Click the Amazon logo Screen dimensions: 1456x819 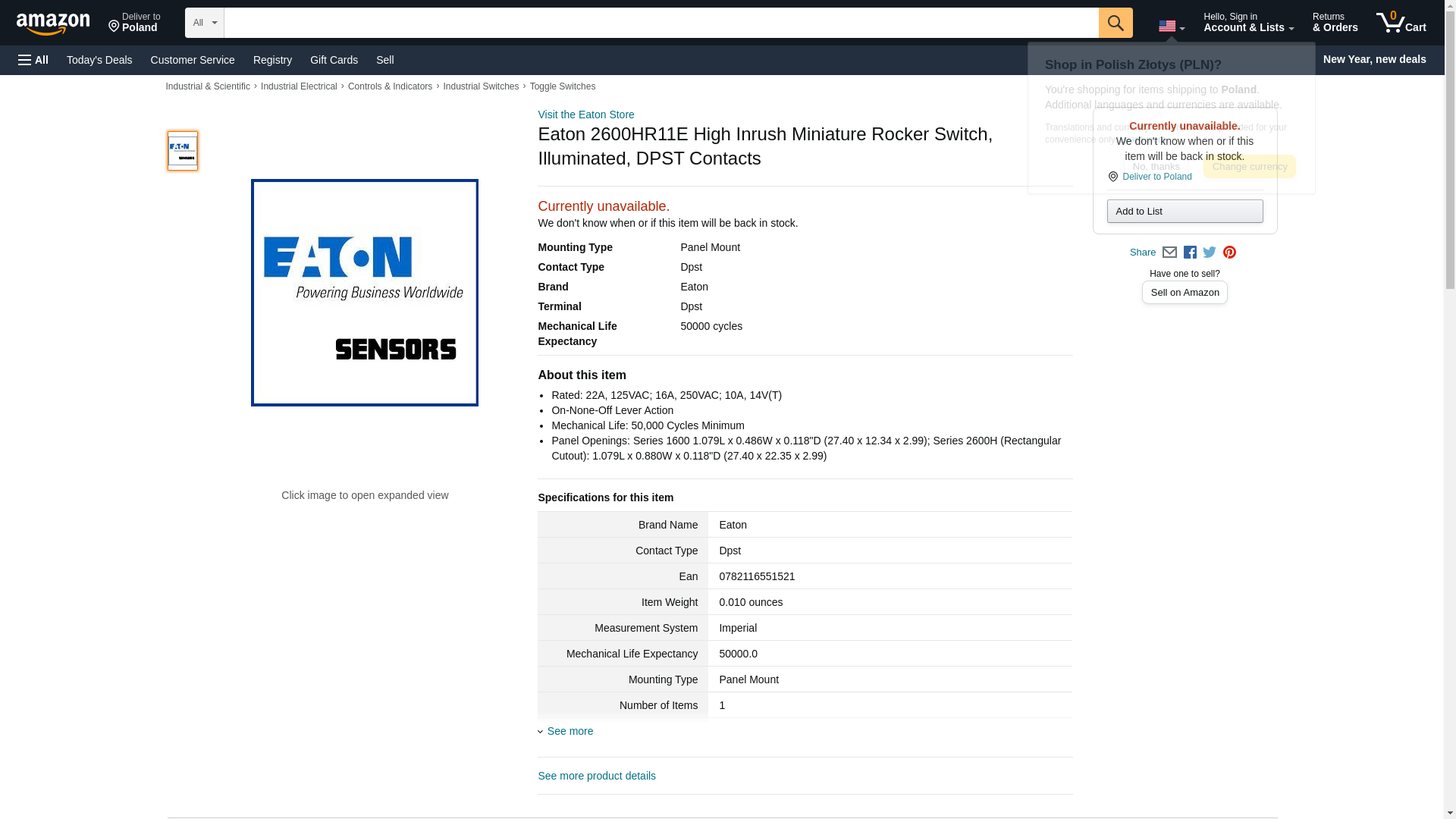[x=53, y=24]
